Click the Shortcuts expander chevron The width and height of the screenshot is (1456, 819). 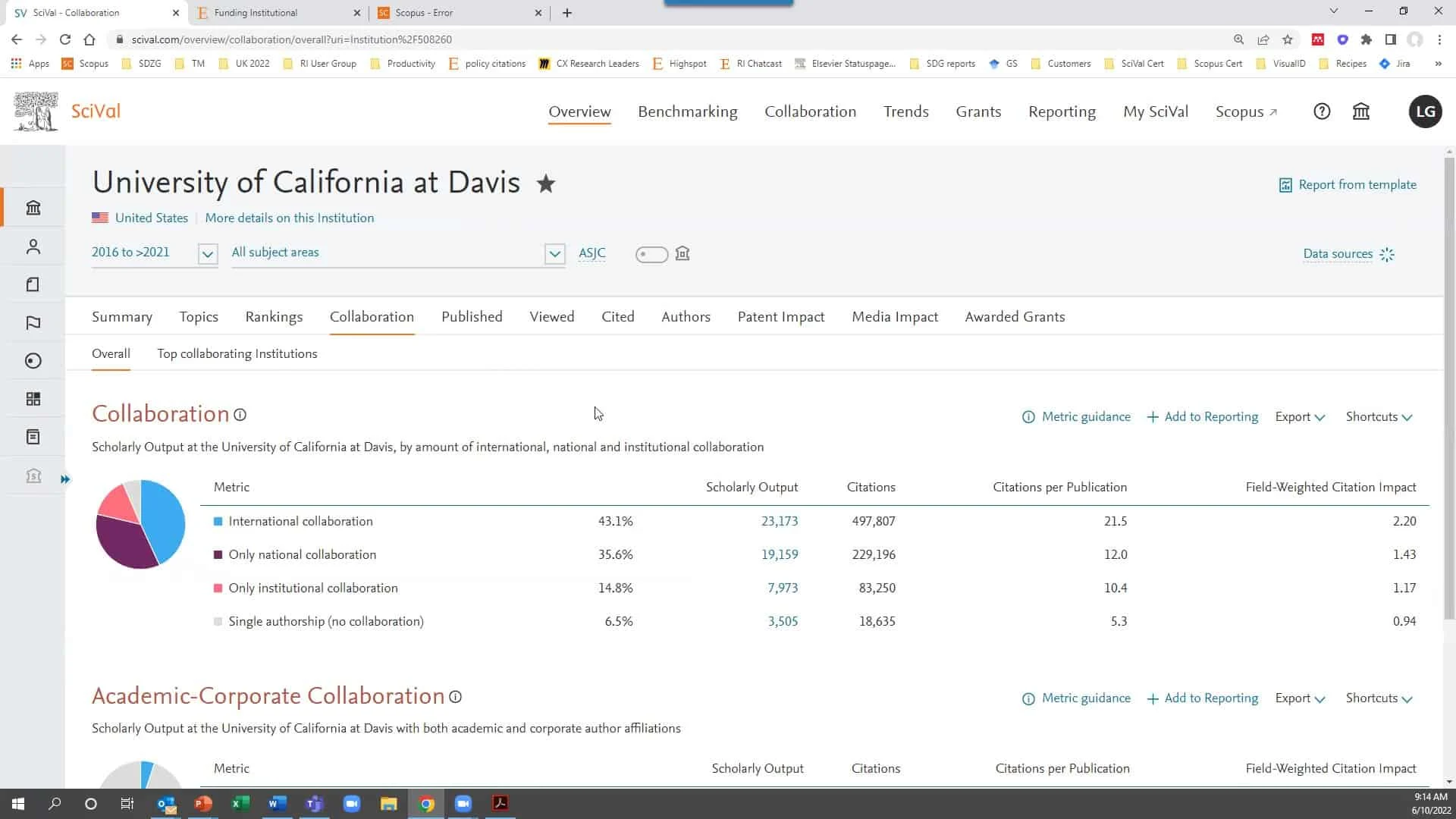tap(1408, 417)
